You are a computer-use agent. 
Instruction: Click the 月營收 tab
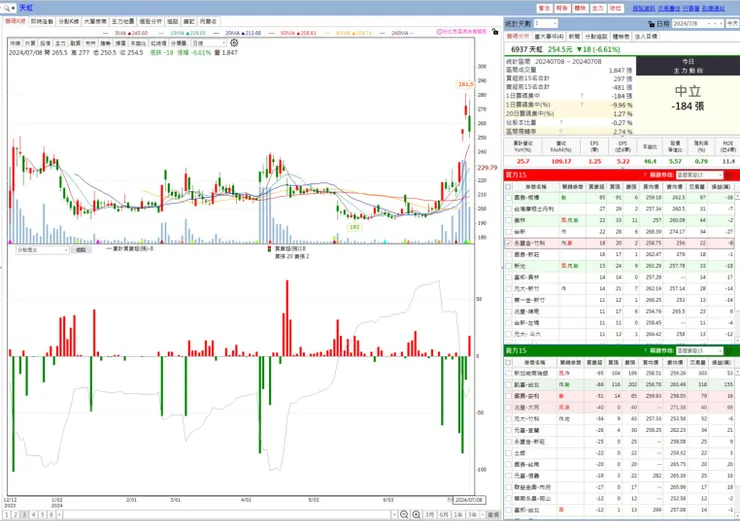coord(208,22)
